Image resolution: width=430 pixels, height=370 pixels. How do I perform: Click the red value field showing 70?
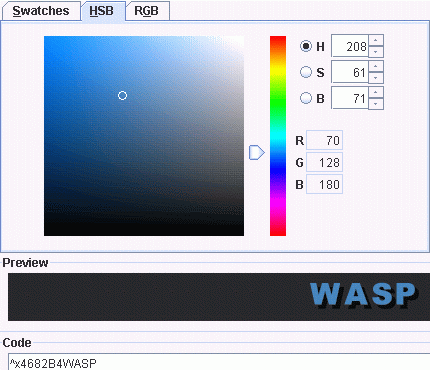(324, 140)
